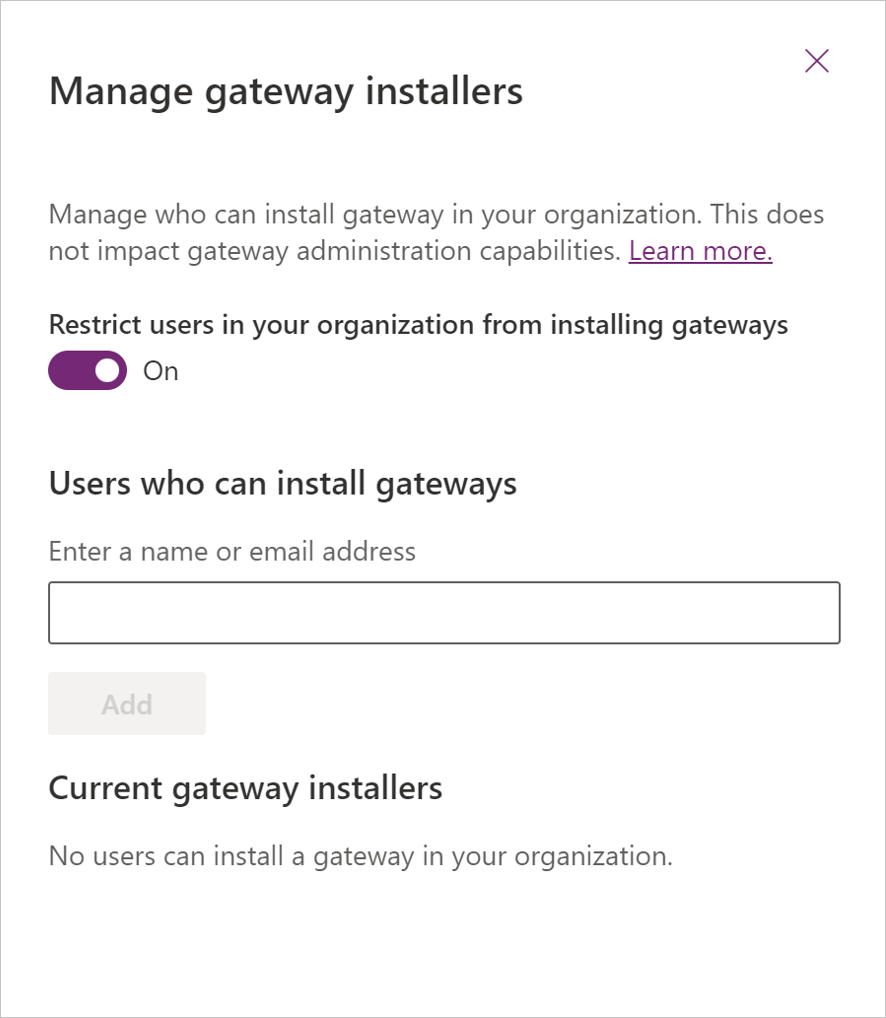Click the empty installers message text
The image size is (886, 1018).
pyautogui.click(x=360, y=856)
